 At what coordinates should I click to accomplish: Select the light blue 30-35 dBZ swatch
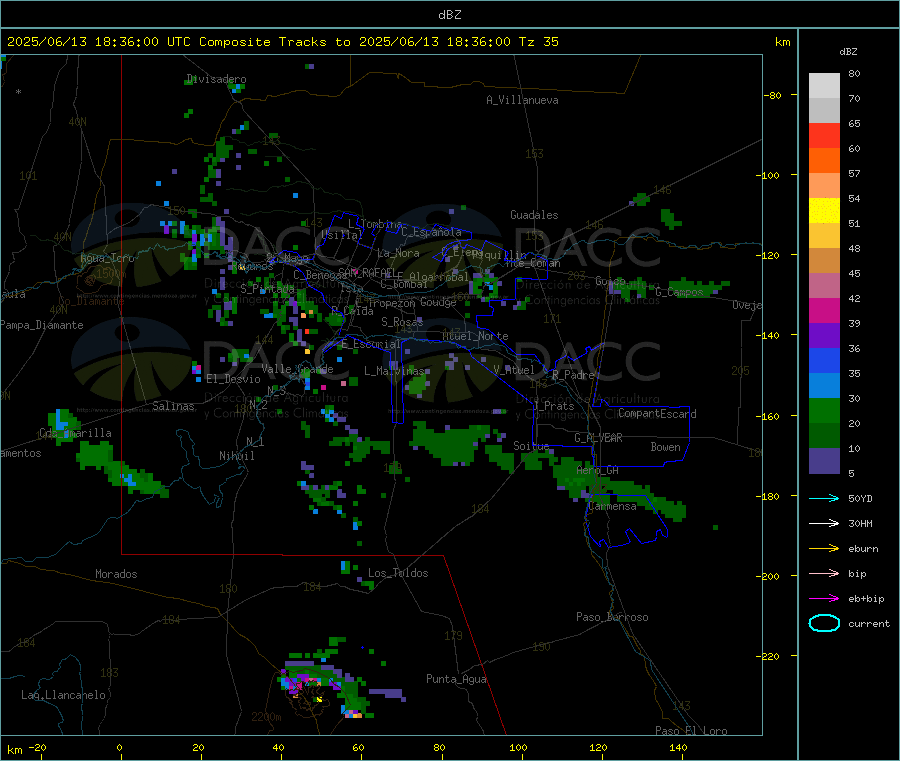tap(824, 386)
